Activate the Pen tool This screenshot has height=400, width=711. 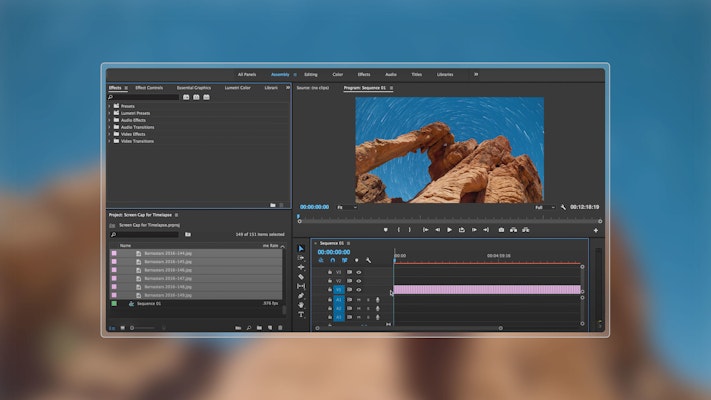(x=301, y=296)
